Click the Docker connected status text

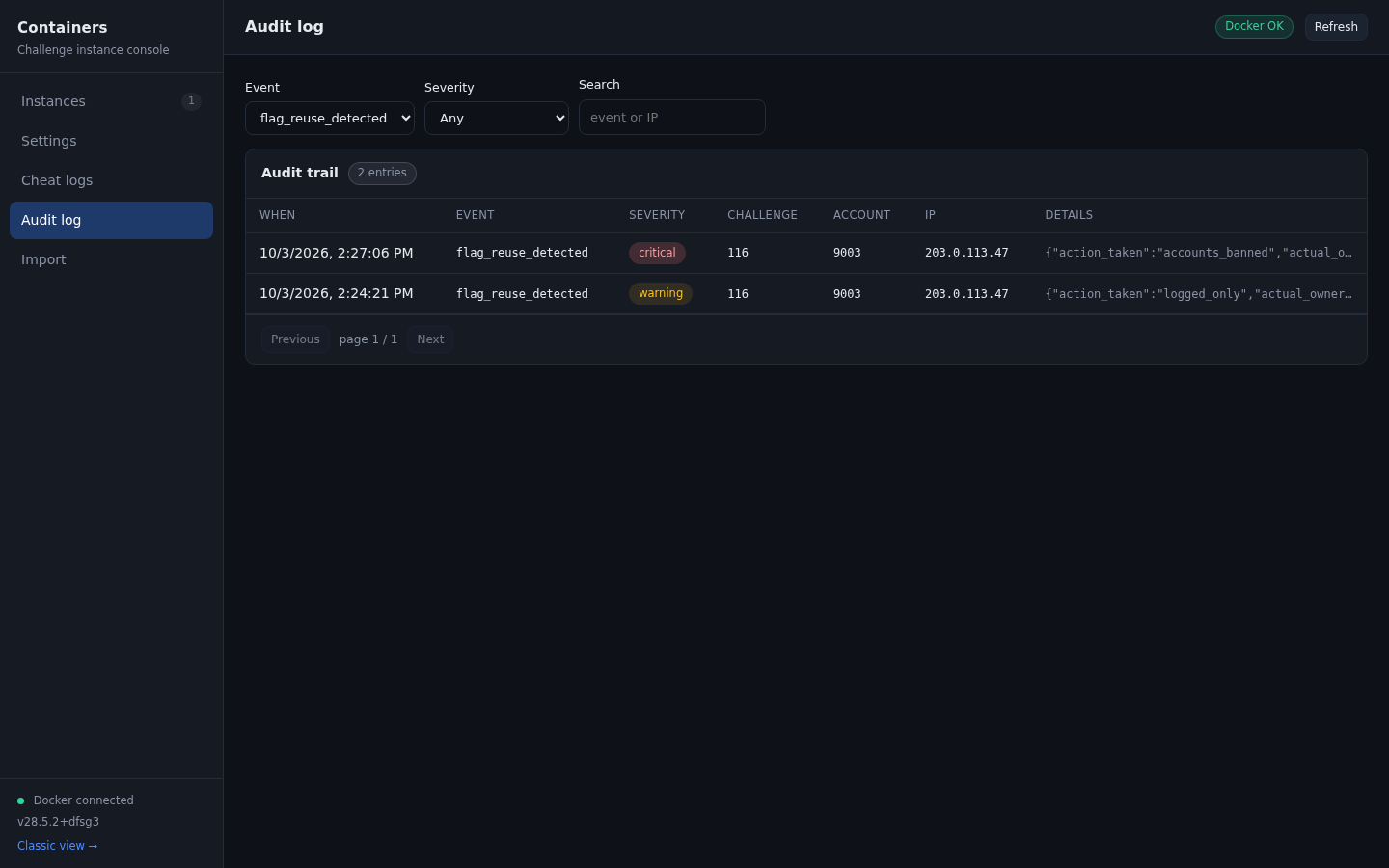(x=84, y=800)
